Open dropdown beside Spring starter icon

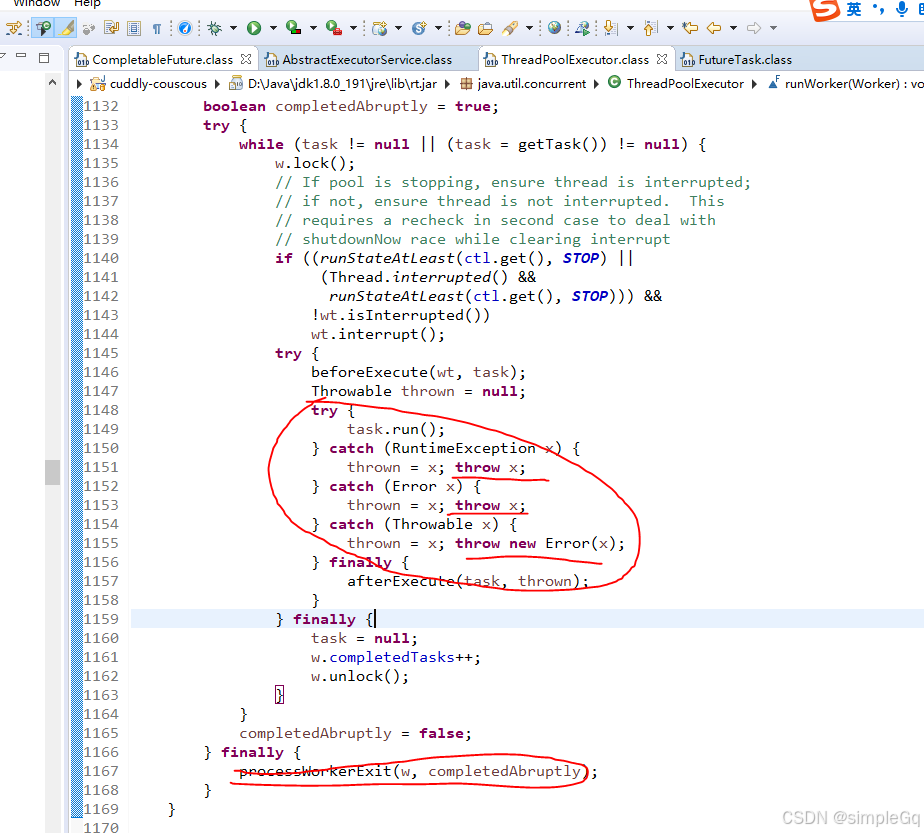tap(438, 28)
